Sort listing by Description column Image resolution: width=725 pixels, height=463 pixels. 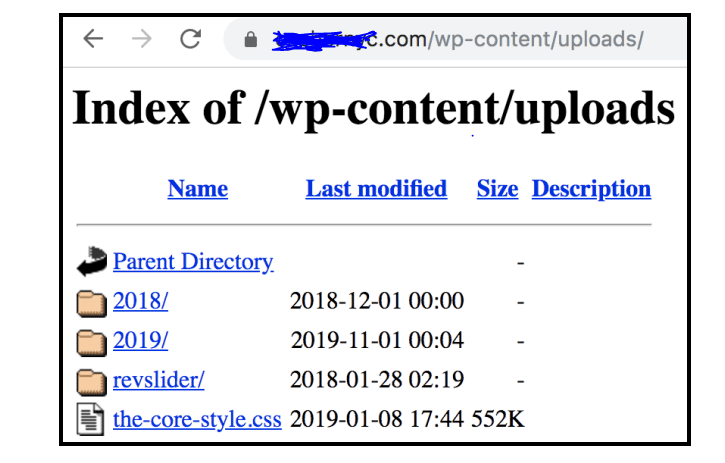[591, 190]
